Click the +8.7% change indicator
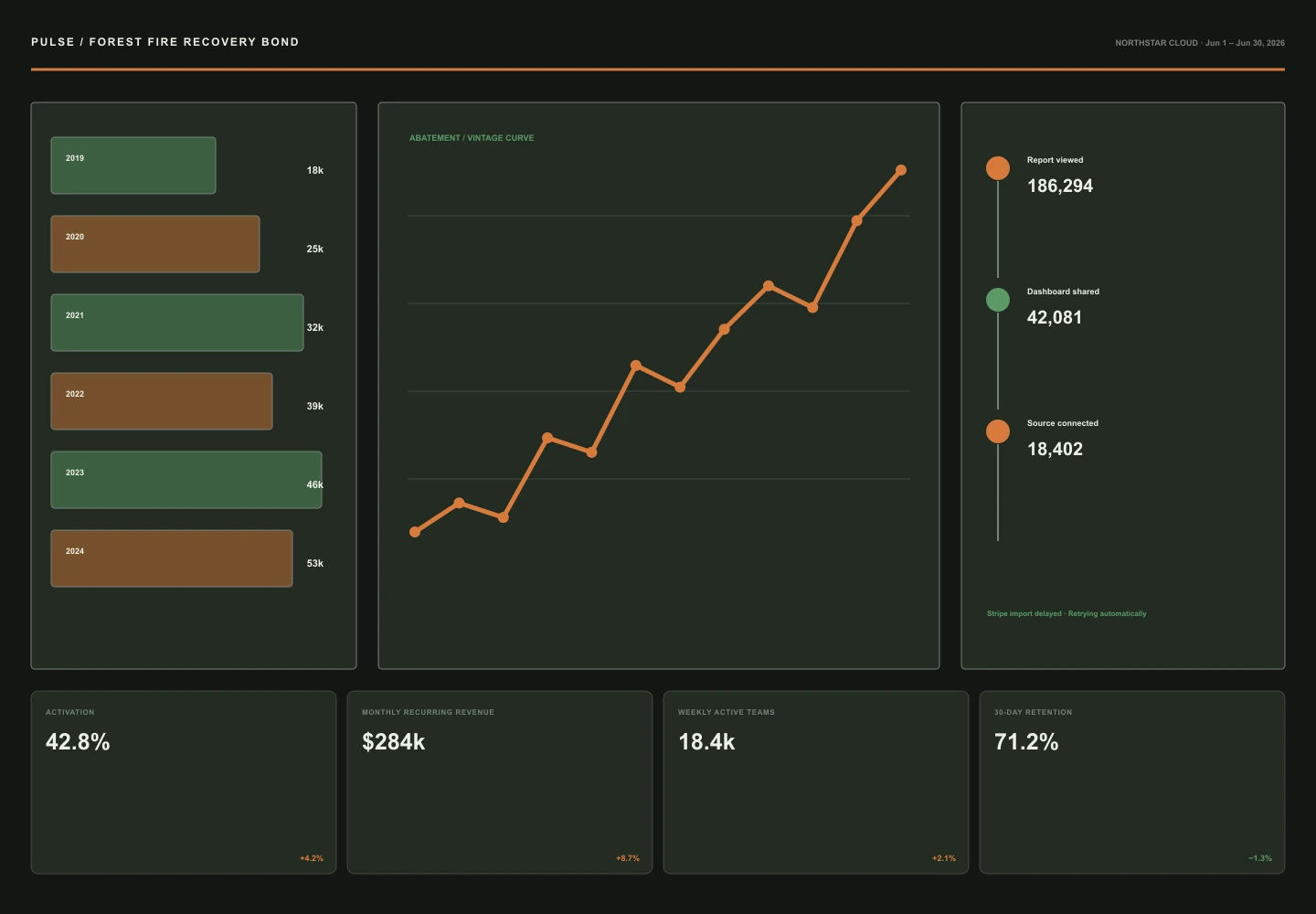 tap(628, 858)
